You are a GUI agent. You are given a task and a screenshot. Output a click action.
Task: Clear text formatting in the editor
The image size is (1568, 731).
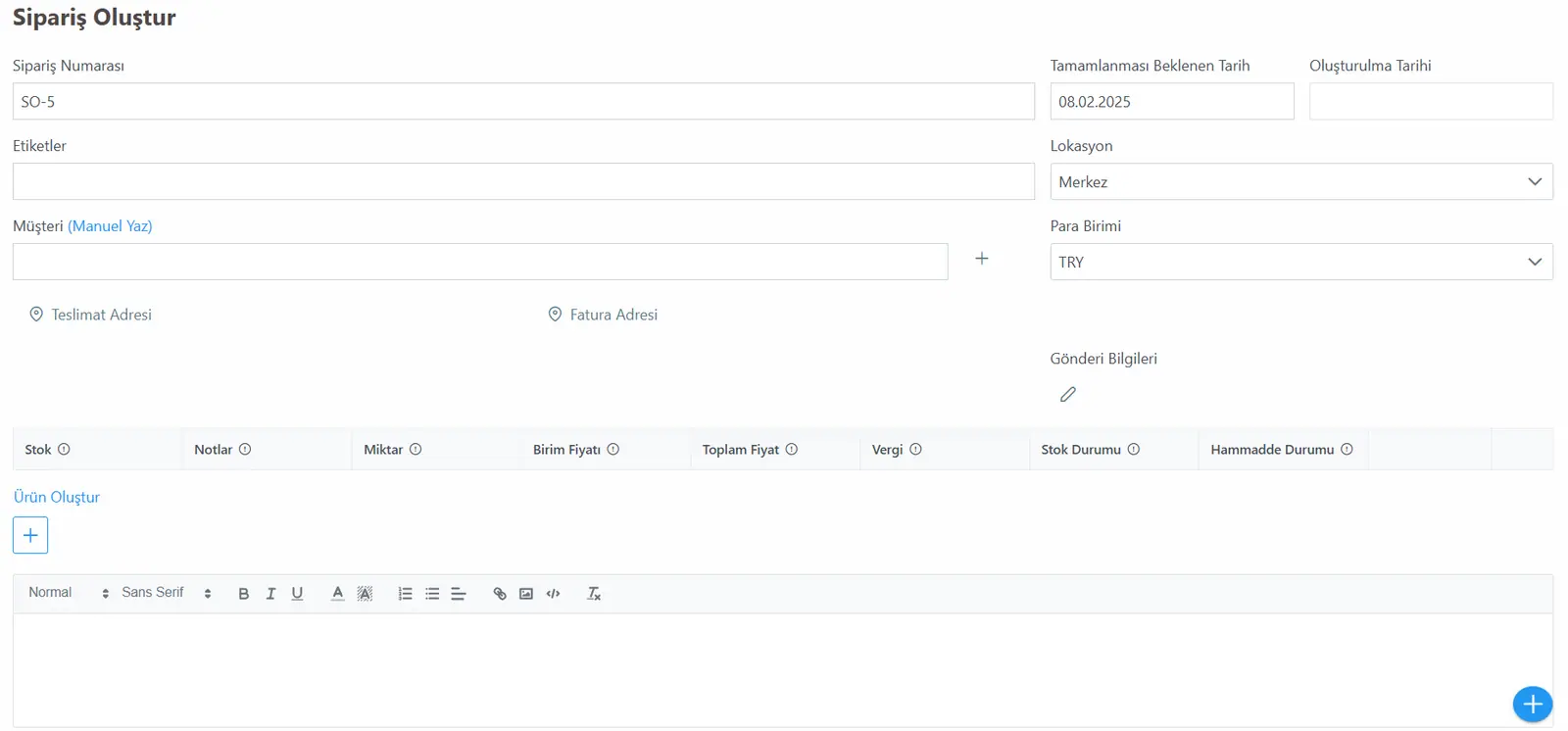[x=594, y=594]
